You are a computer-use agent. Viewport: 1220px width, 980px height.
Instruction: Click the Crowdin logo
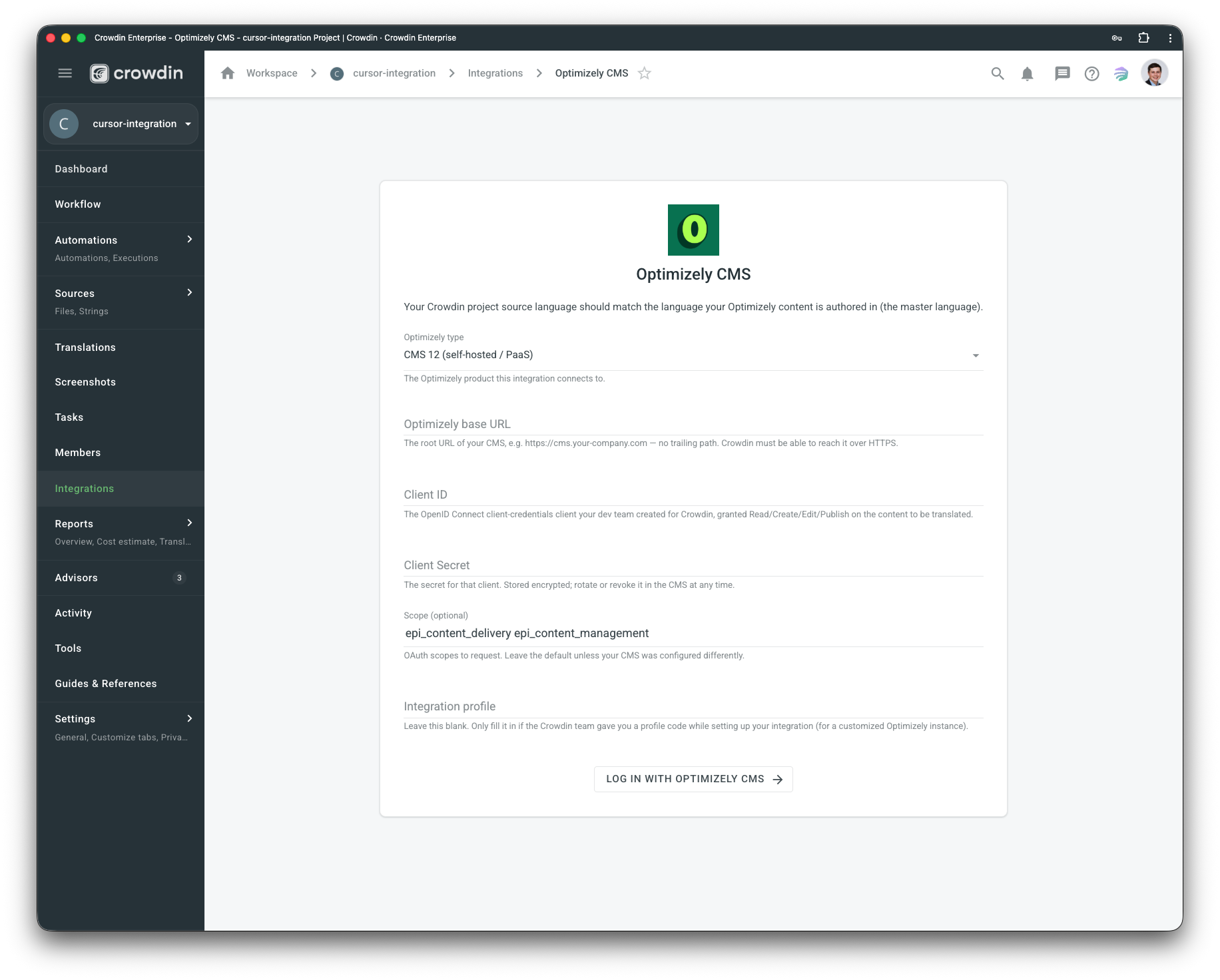coord(137,73)
